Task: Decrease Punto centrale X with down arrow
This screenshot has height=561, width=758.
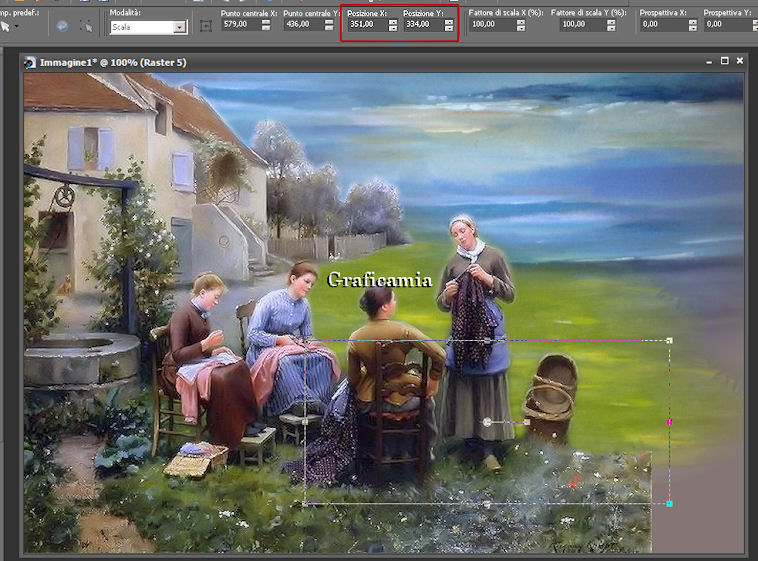Action: coord(266,28)
